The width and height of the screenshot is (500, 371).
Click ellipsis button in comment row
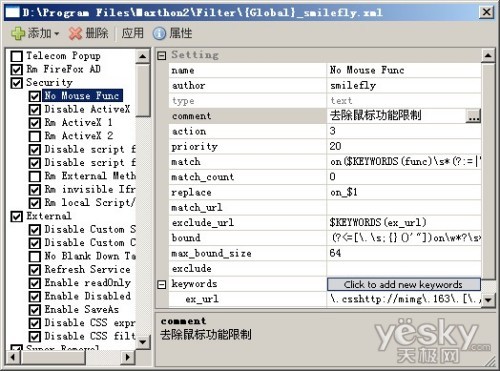tap(473, 116)
